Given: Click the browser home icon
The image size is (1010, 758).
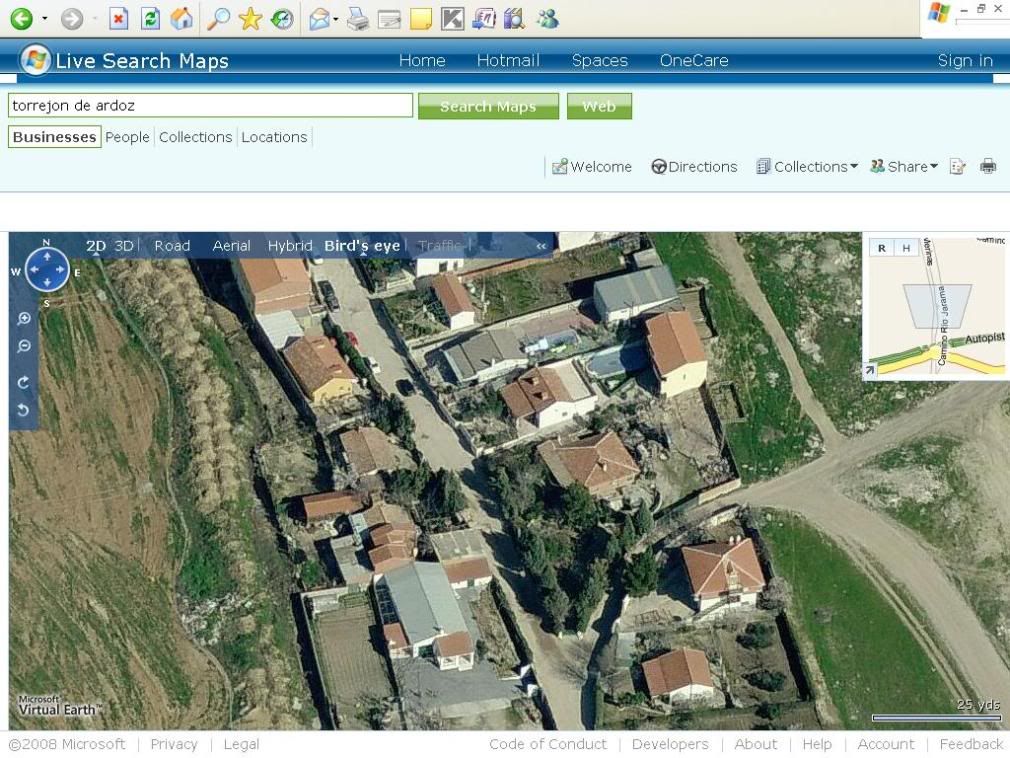Looking at the screenshot, I should coord(182,18).
